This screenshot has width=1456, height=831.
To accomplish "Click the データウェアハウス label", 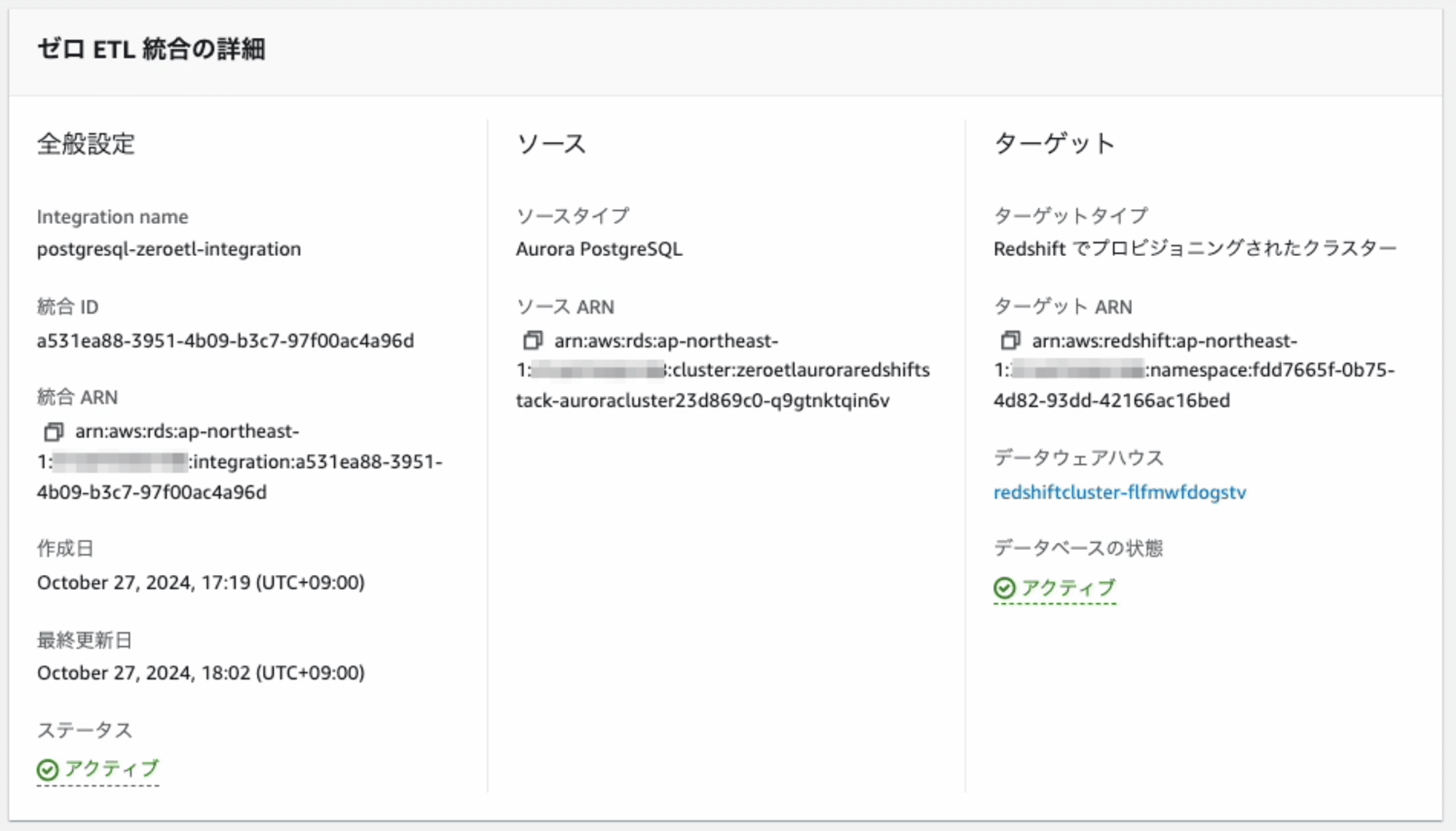I will [1079, 458].
